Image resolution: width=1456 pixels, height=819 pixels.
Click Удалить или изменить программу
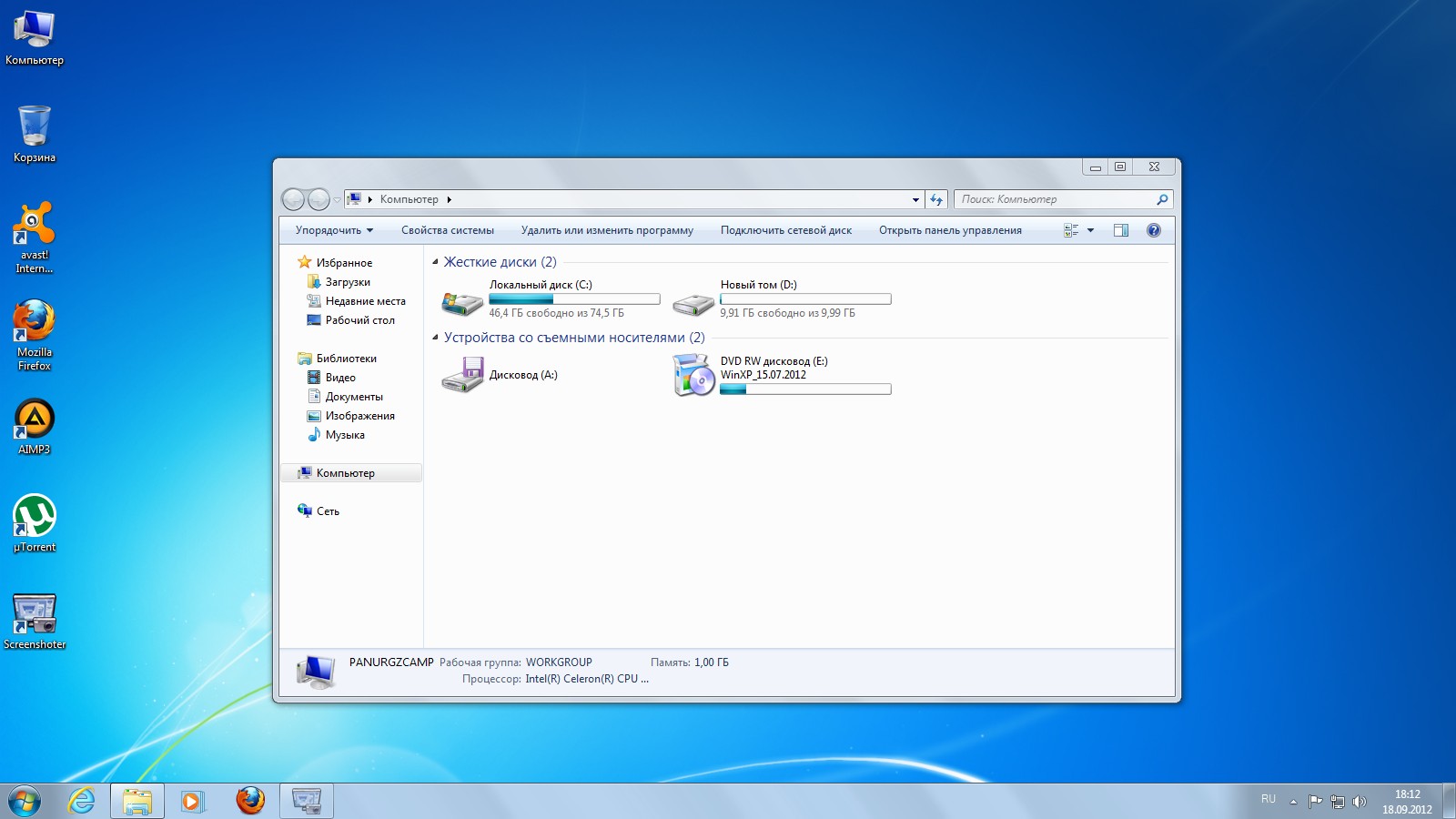pos(607,230)
